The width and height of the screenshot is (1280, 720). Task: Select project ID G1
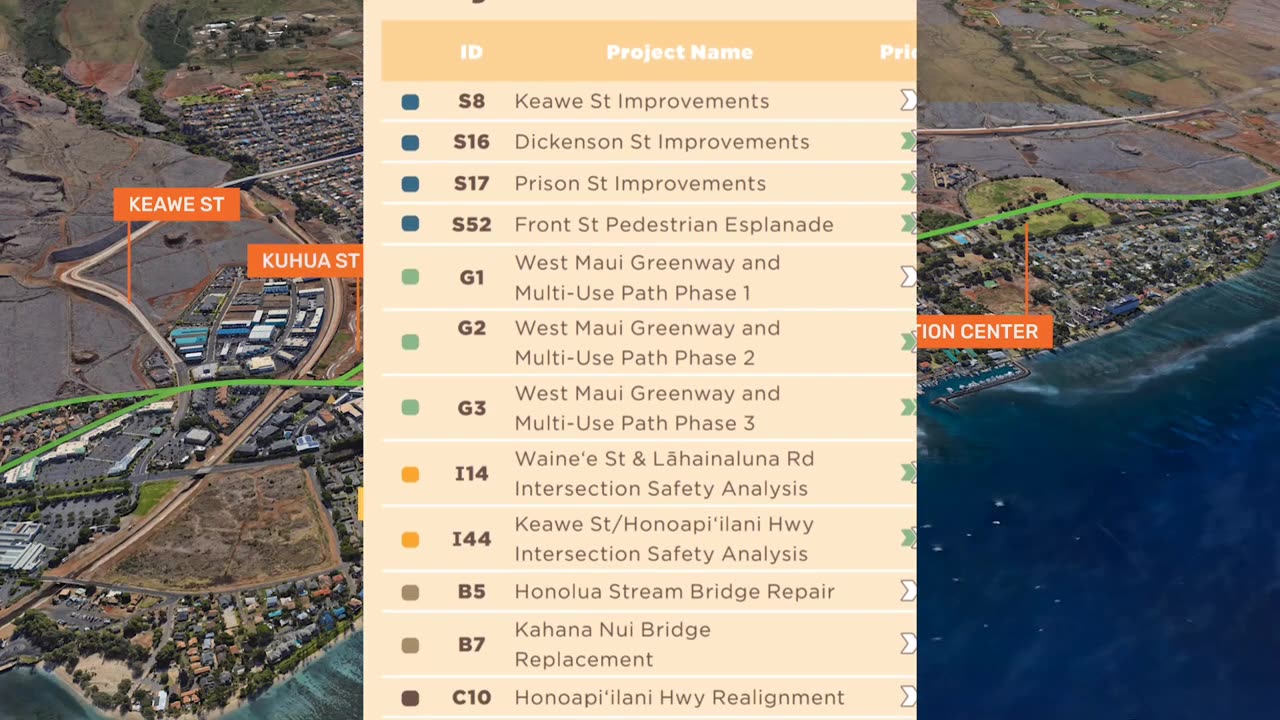point(472,277)
